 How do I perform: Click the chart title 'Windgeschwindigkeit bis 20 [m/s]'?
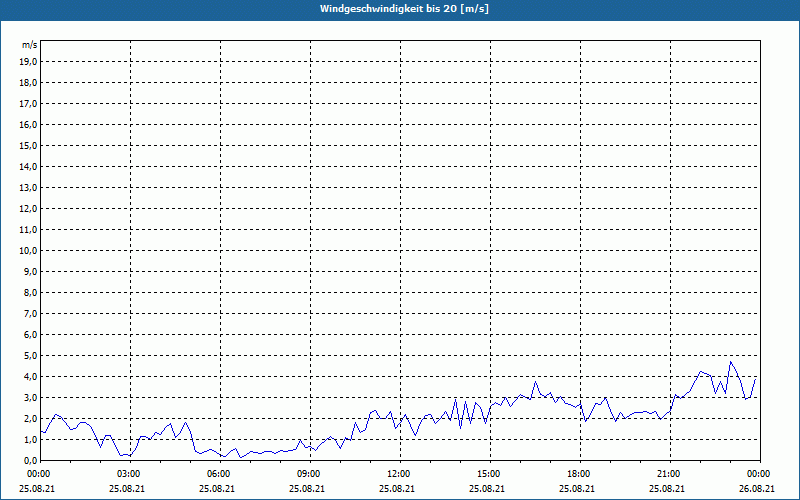404,9
